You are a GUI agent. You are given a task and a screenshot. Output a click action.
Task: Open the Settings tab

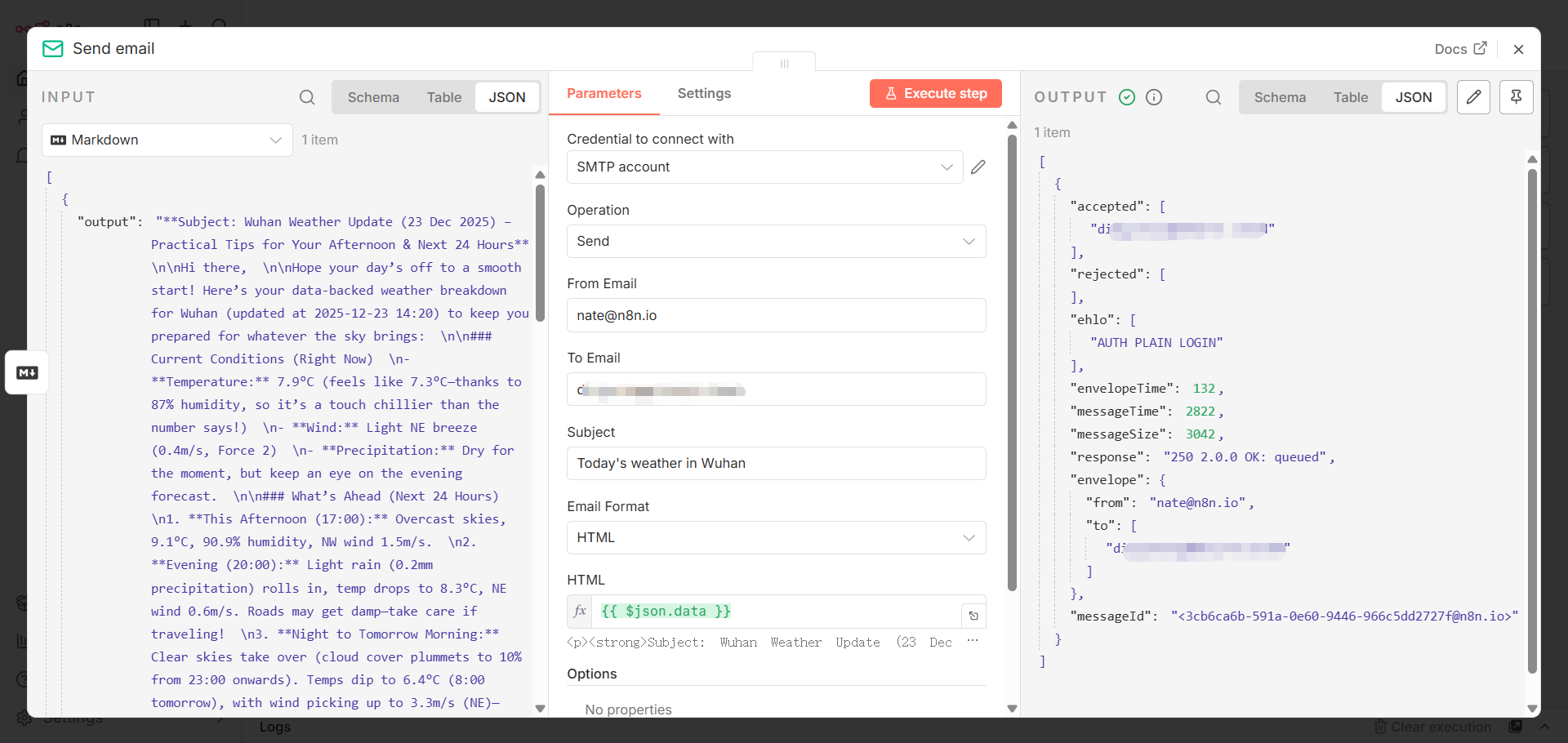click(x=704, y=93)
